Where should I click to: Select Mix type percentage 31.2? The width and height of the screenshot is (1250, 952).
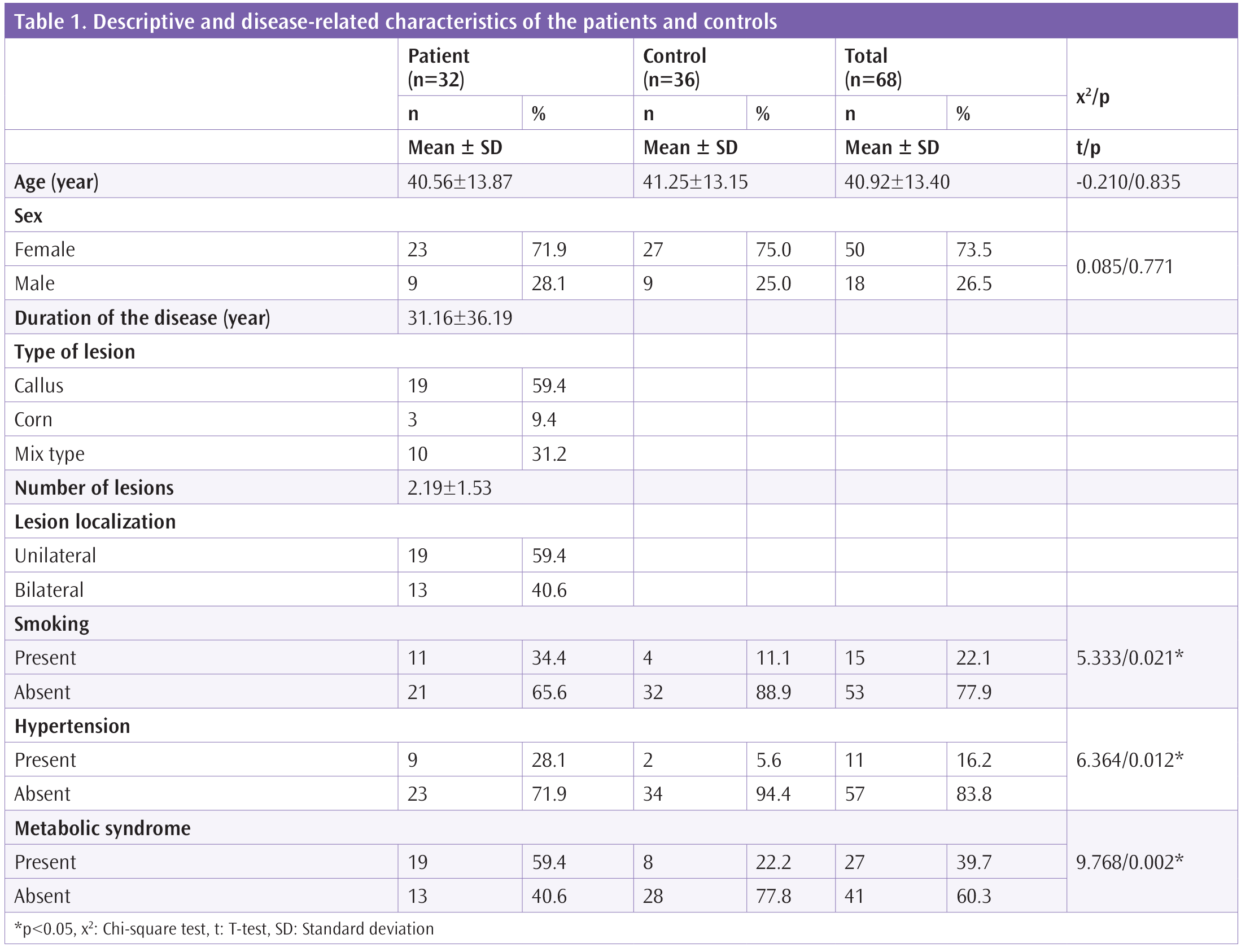(x=549, y=454)
